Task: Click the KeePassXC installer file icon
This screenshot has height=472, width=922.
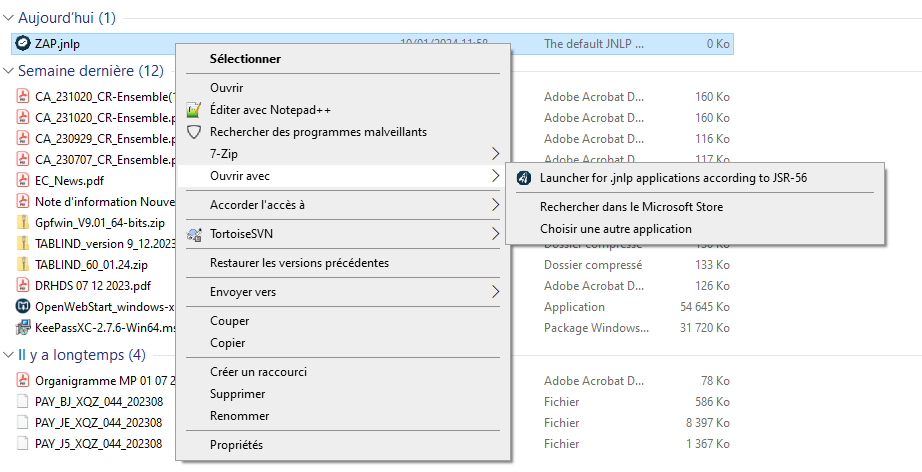Action: (x=23, y=327)
